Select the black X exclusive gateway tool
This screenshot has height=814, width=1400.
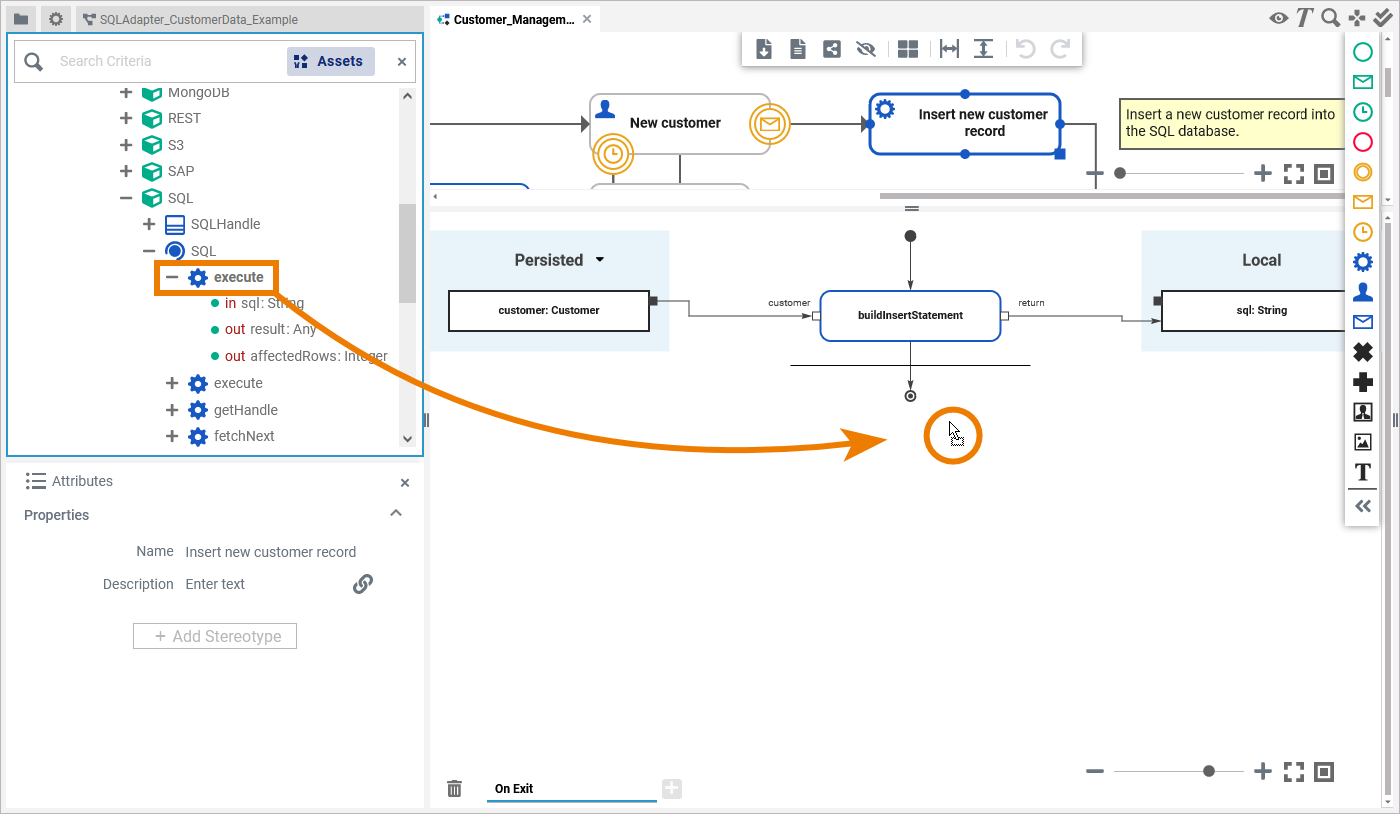tap(1362, 352)
